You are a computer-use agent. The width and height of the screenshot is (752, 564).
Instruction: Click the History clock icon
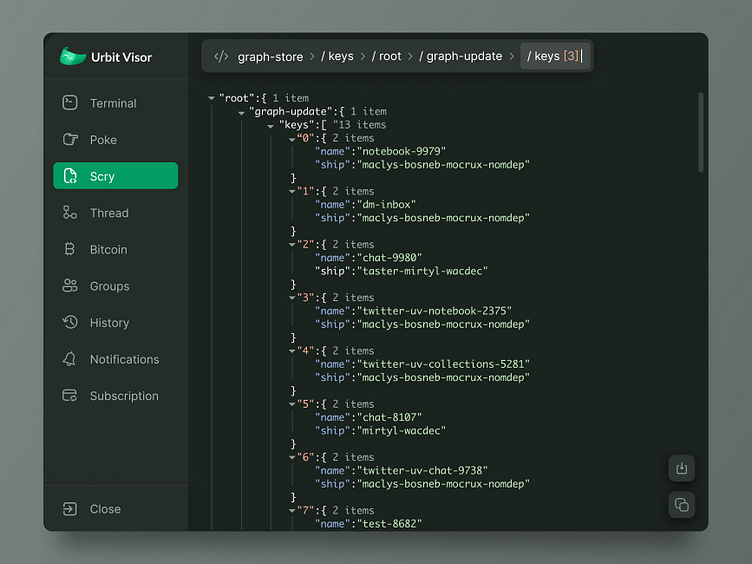(70, 323)
